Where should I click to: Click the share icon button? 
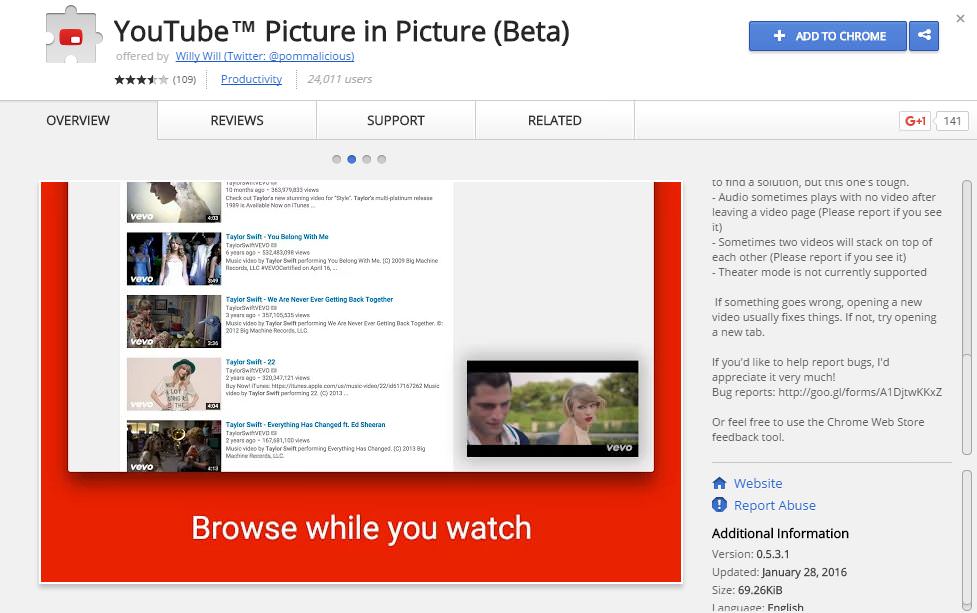point(924,36)
